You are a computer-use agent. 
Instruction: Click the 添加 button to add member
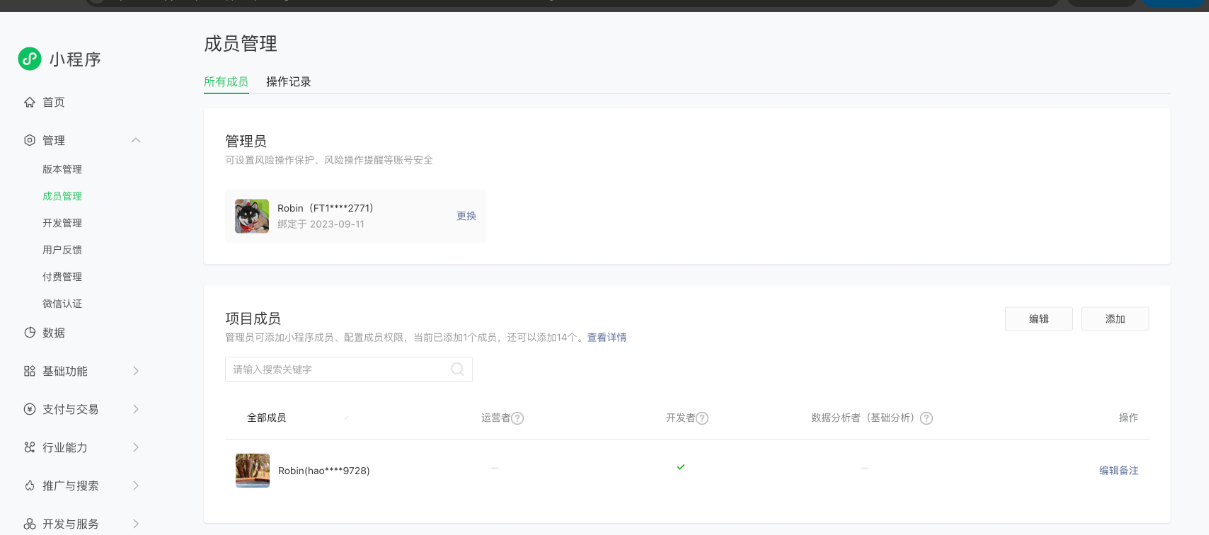1115,319
